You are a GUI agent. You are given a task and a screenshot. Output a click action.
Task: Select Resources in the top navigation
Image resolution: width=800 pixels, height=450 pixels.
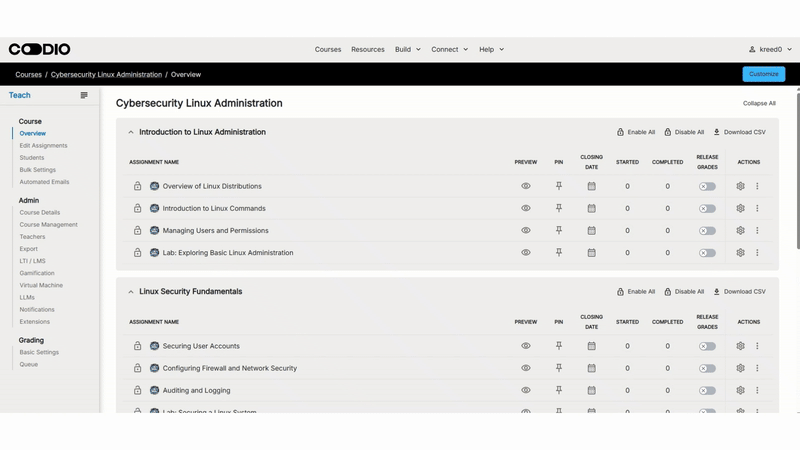pos(368,49)
